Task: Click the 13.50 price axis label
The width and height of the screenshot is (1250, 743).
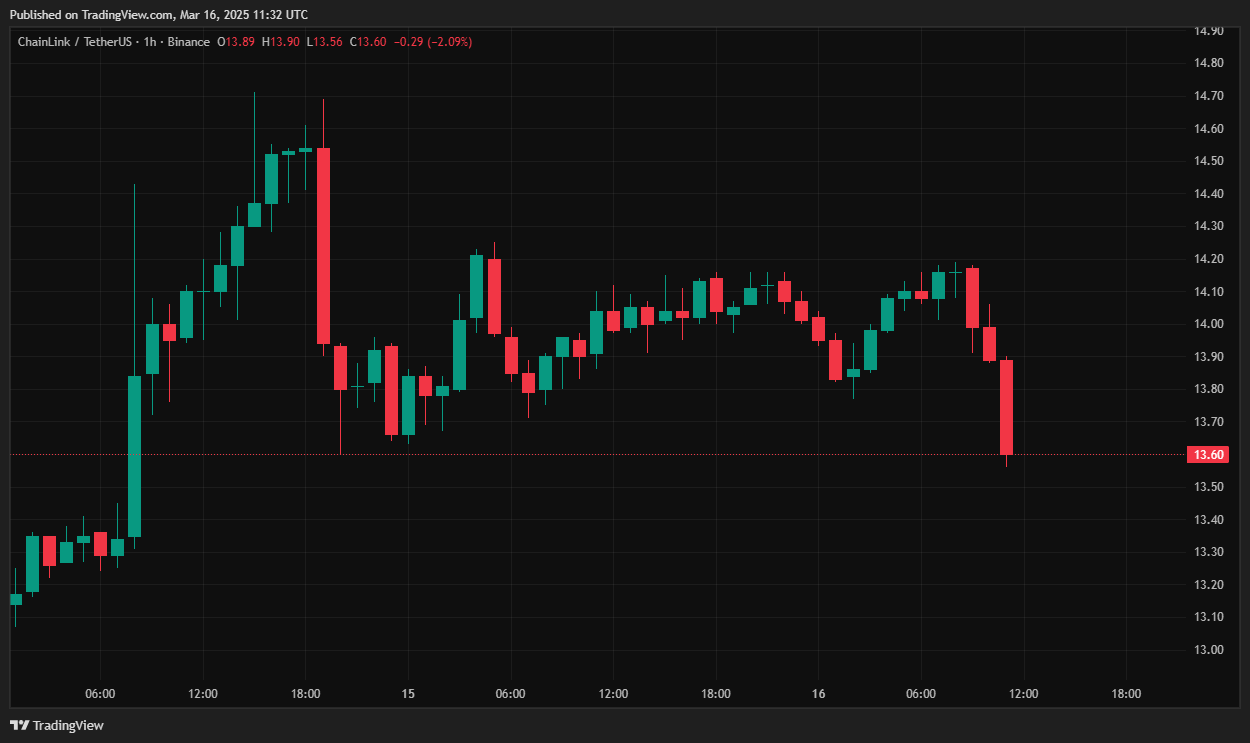Action: point(1209,487)
